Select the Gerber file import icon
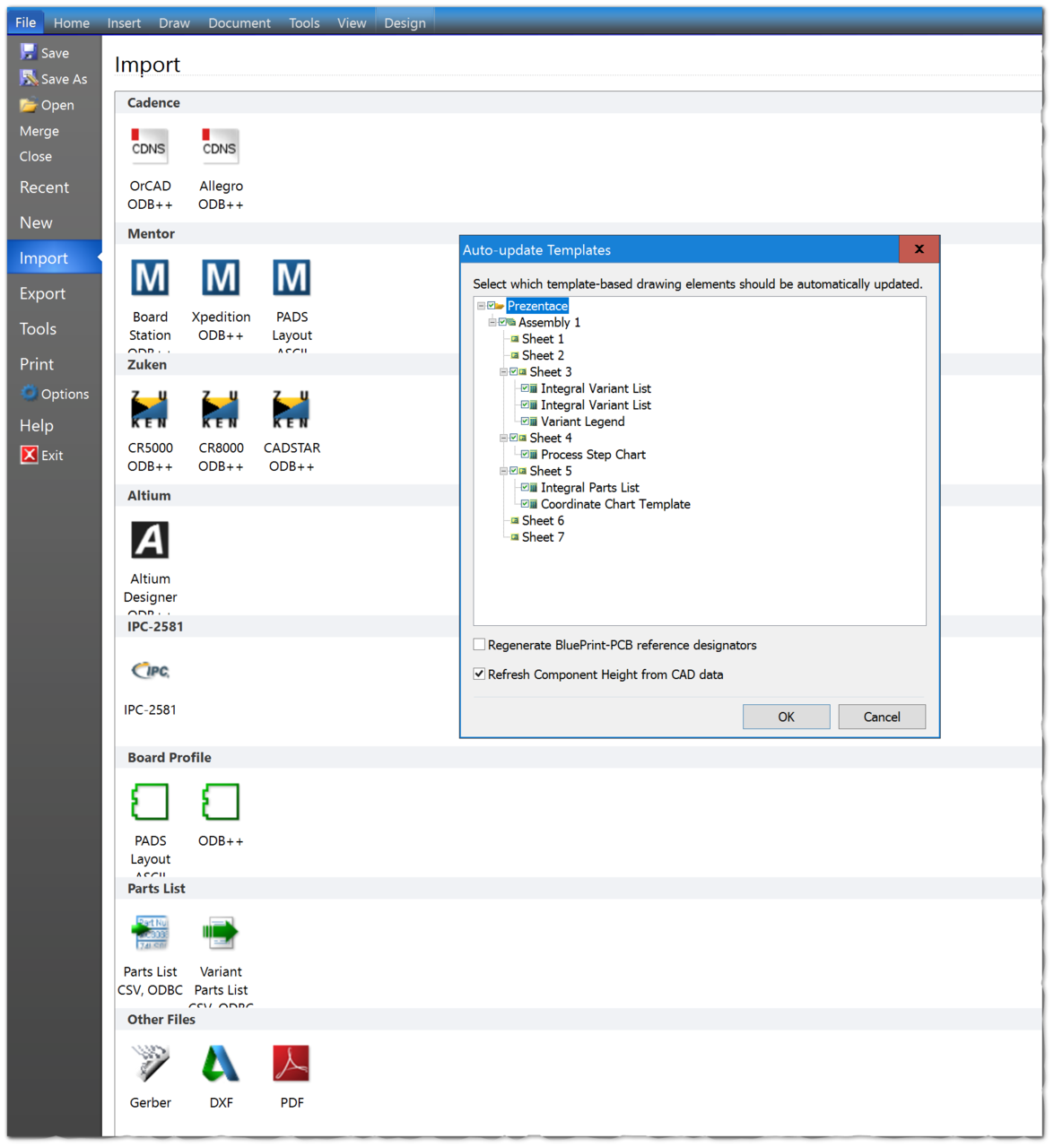This screenshot has width=1054, height=1148. point(150,1065)
